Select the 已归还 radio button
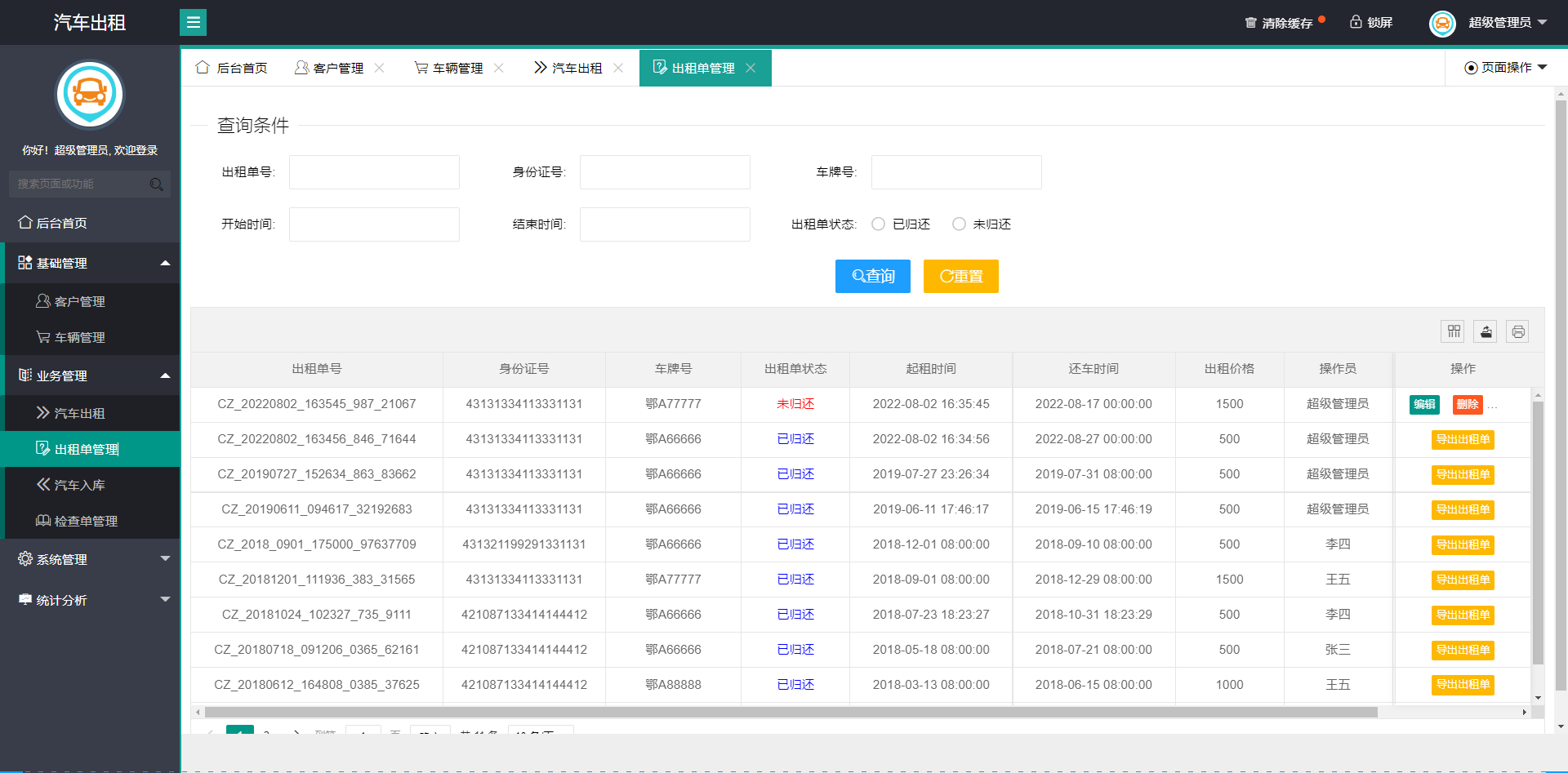 point(878,224)
